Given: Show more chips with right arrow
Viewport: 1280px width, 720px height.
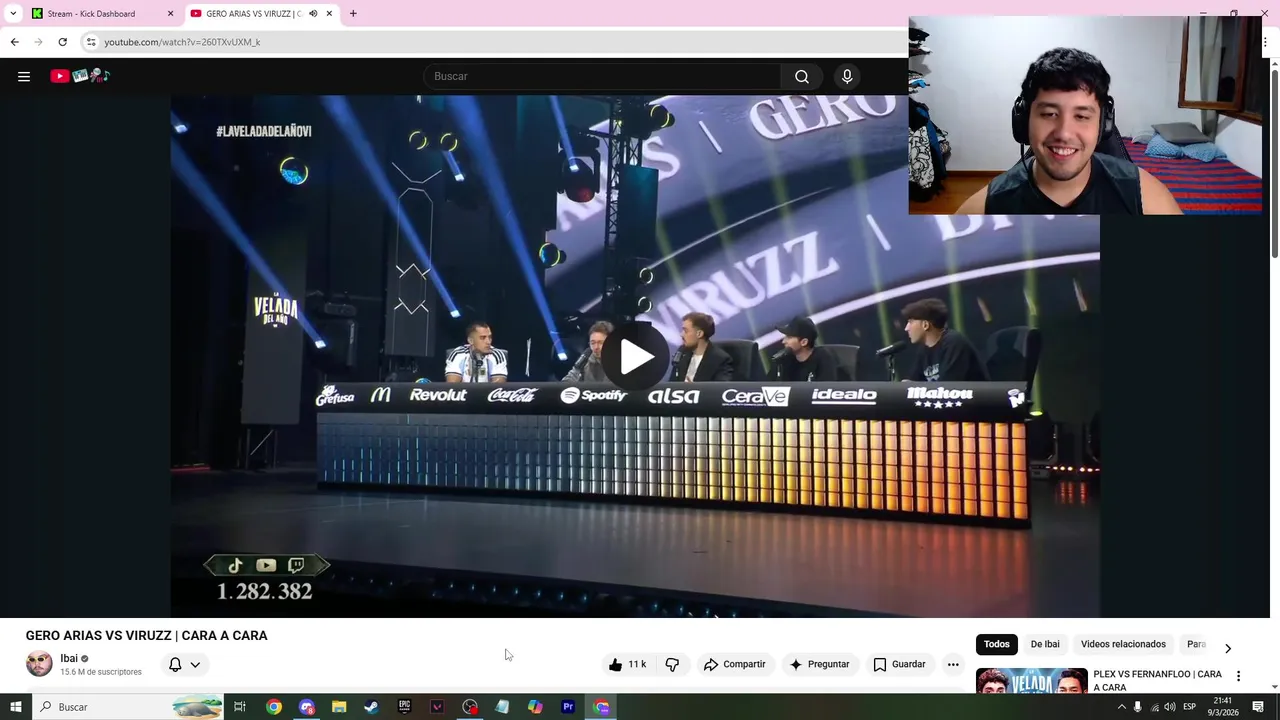Looking at the screenshot, I should pyautogui.click(x=1228, y=648).
